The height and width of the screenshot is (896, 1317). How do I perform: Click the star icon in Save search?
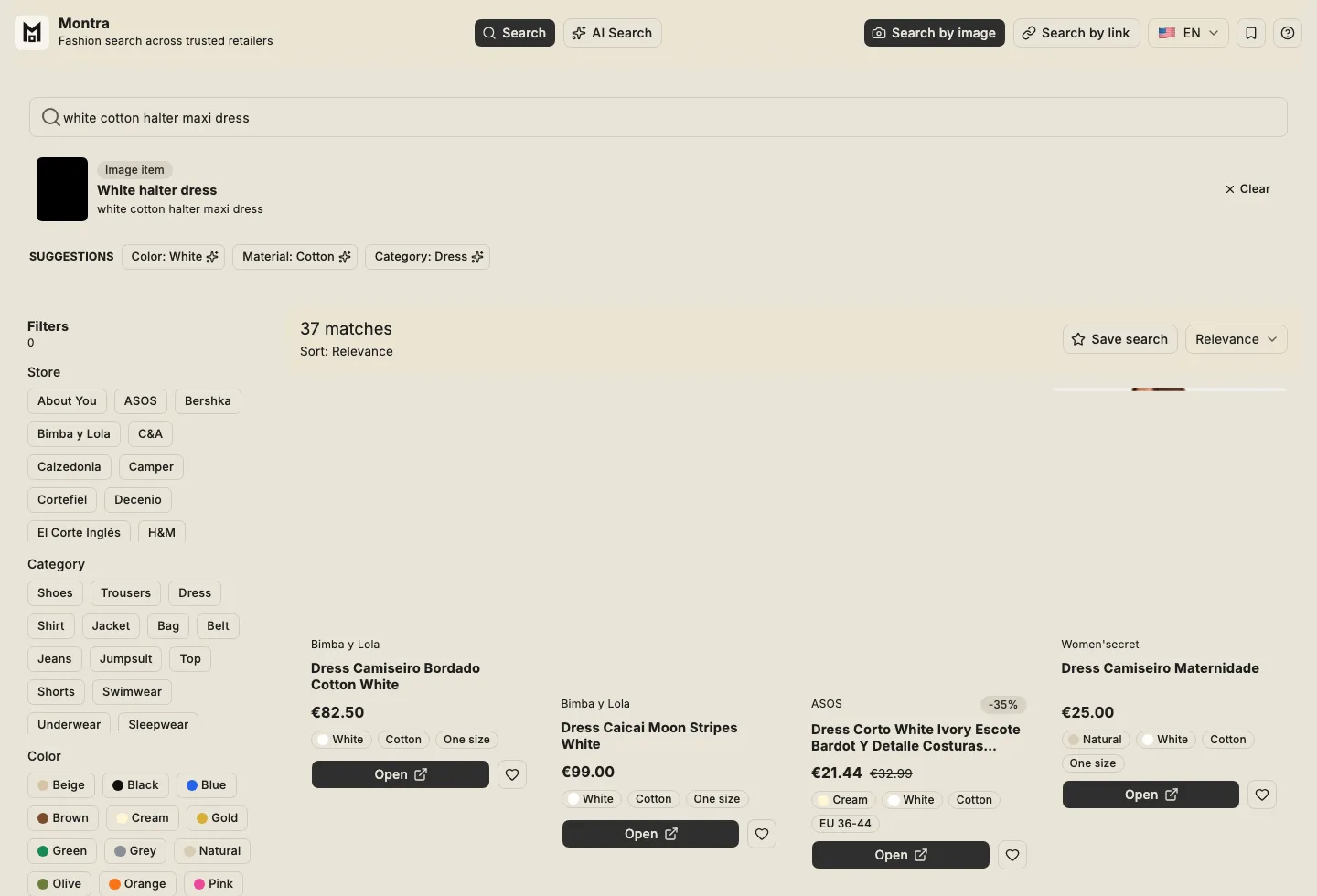[x=1078, y=339]
